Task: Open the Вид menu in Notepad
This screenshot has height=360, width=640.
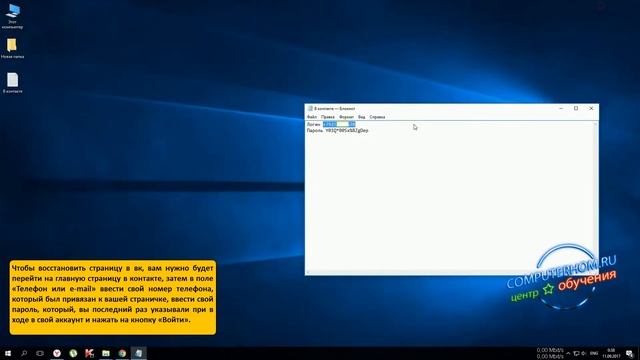Action: tap(362, 117)
